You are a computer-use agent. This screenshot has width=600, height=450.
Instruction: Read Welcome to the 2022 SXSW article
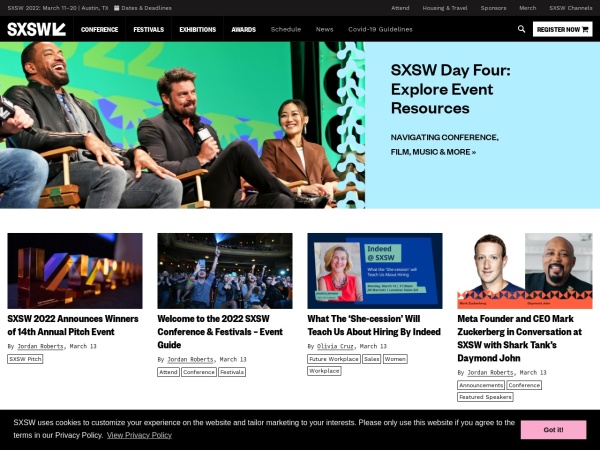pos(220,332)
